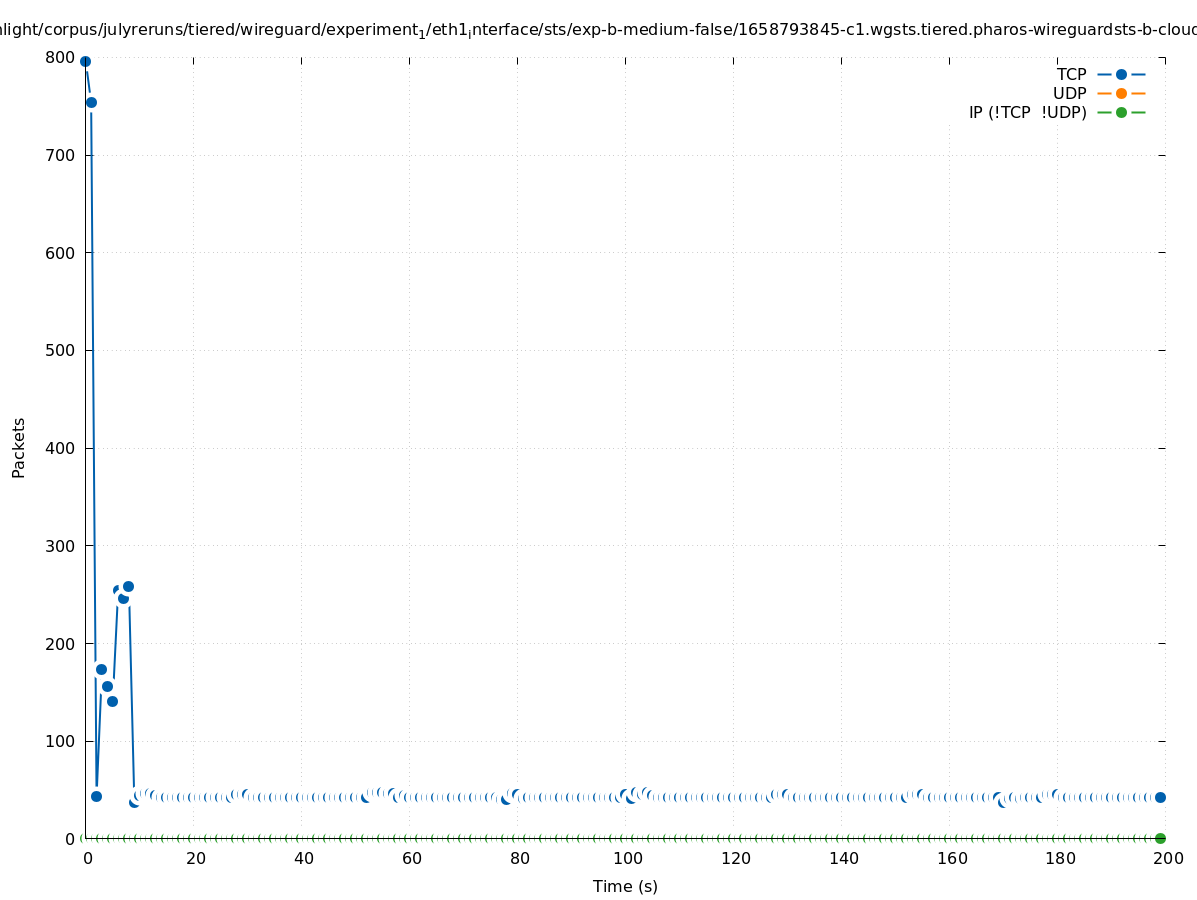The image size is (1197, 900).
Task: Click the highest TCP data point near 800
Action: coord(85,62)
